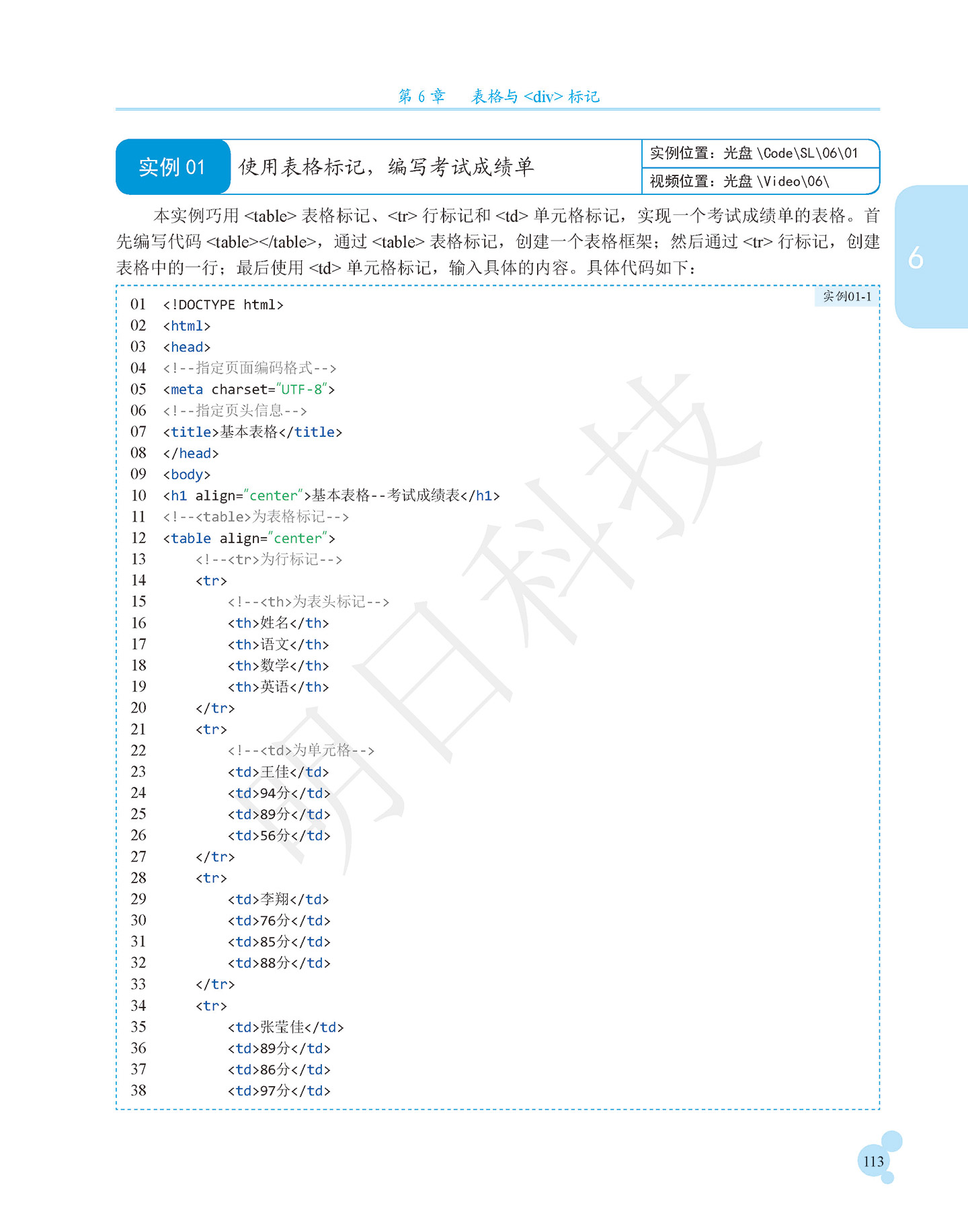Image resolution: width=968 pixels, height=1232 pixels.
Task: Select the h1 line "基本表格--考试成绩表"
Action: [x=331, y=496]
